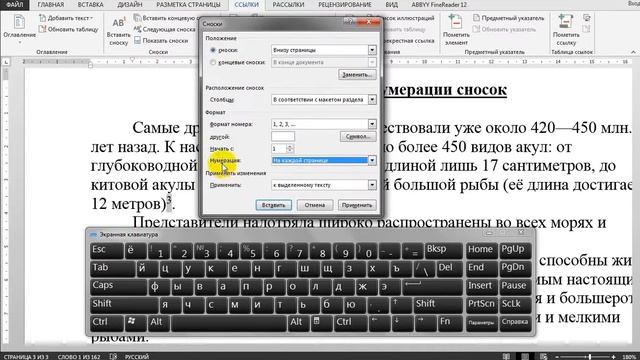Click the Символ button
Image resolution: width=640 pixels, height=360 pixels.
358,136
